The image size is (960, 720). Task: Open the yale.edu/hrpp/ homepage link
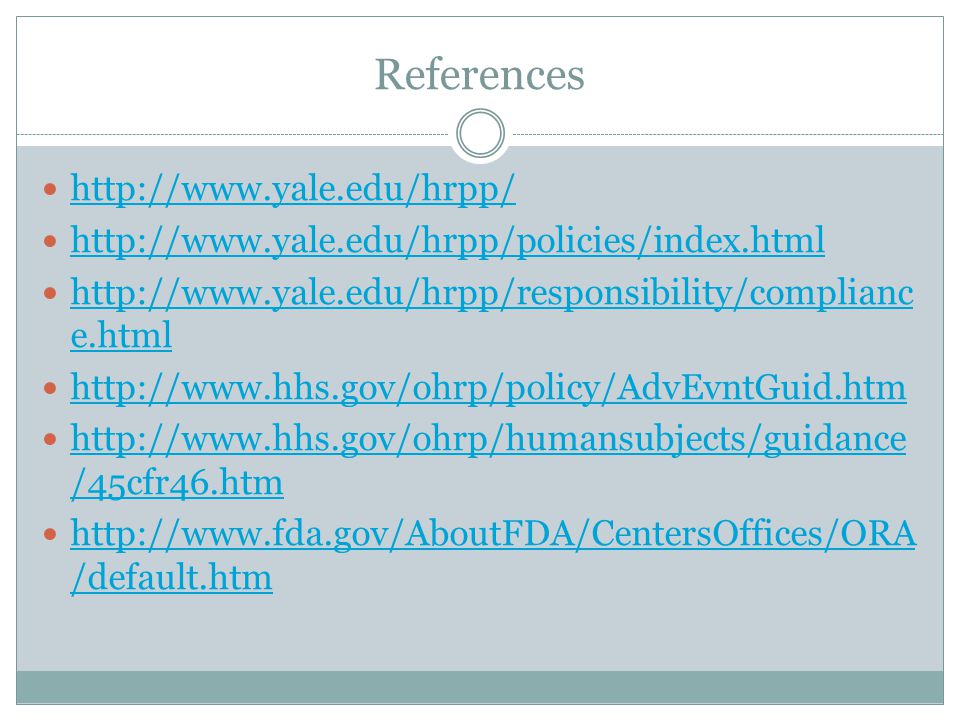[293, 189]
